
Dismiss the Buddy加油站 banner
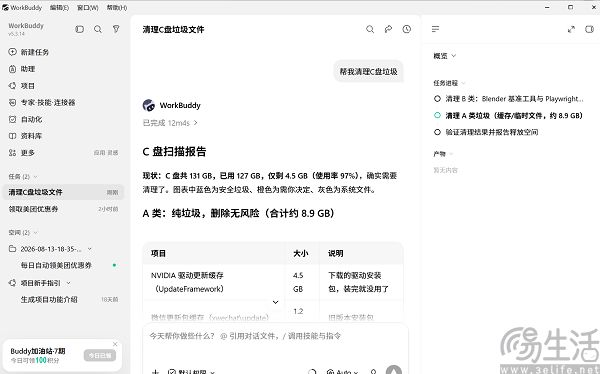tap(115, 344)
